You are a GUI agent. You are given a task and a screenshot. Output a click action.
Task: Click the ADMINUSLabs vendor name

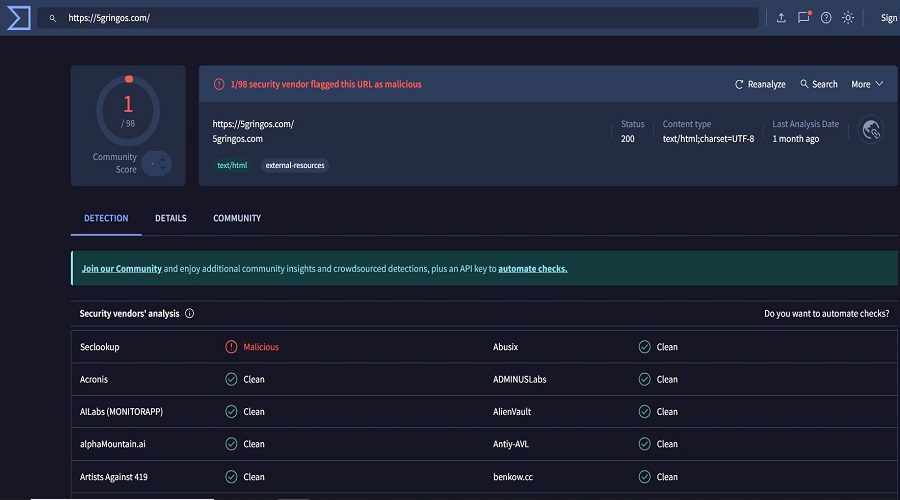tap(519, 379)
